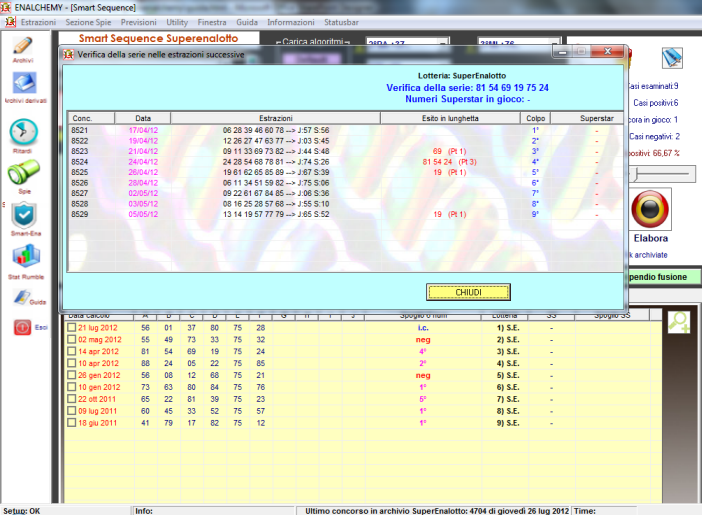This screenshot has width=702, height=515.
Task: Click the 'i.c.' result for 21 lug 2012
Action: coord(423,328)
